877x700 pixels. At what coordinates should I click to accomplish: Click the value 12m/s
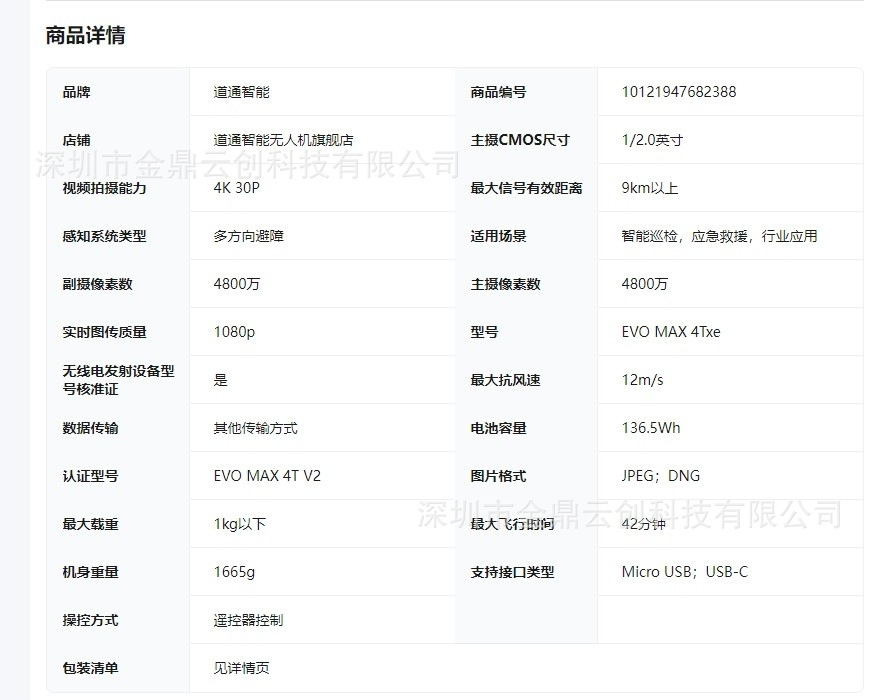(643, 380)
